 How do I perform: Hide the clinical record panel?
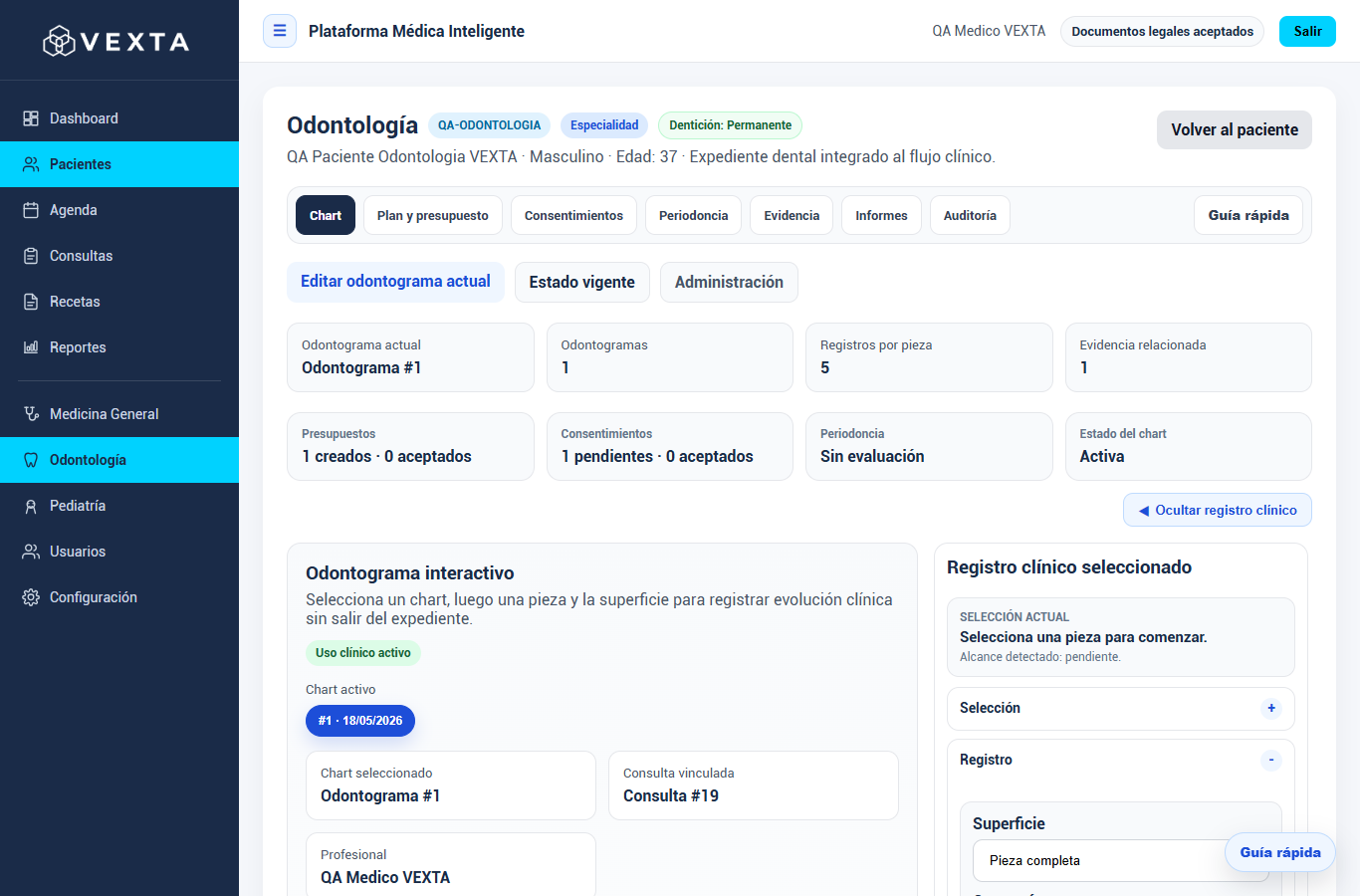click(x=1218, y=510)
